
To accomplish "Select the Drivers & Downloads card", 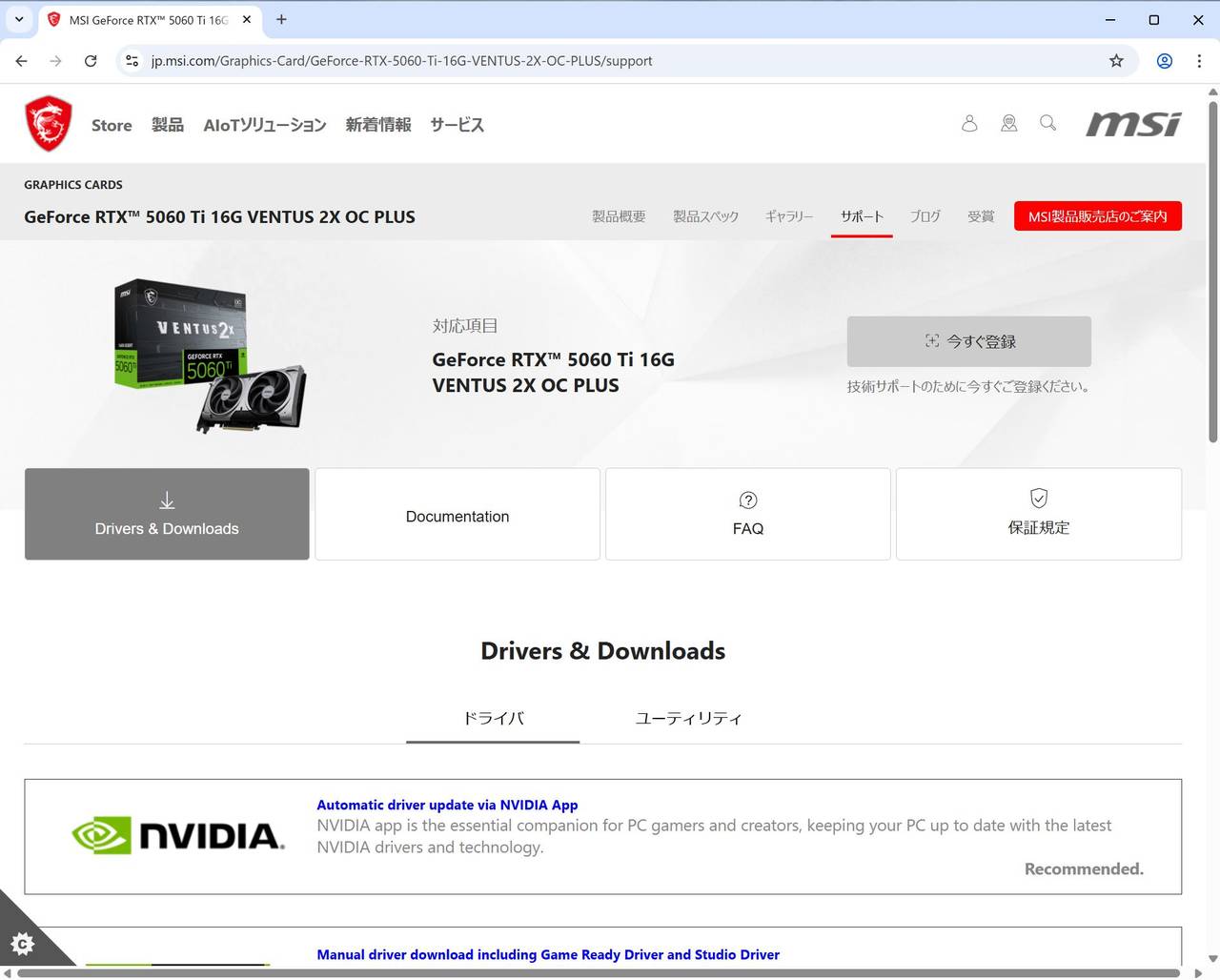I will pos(167,514).
